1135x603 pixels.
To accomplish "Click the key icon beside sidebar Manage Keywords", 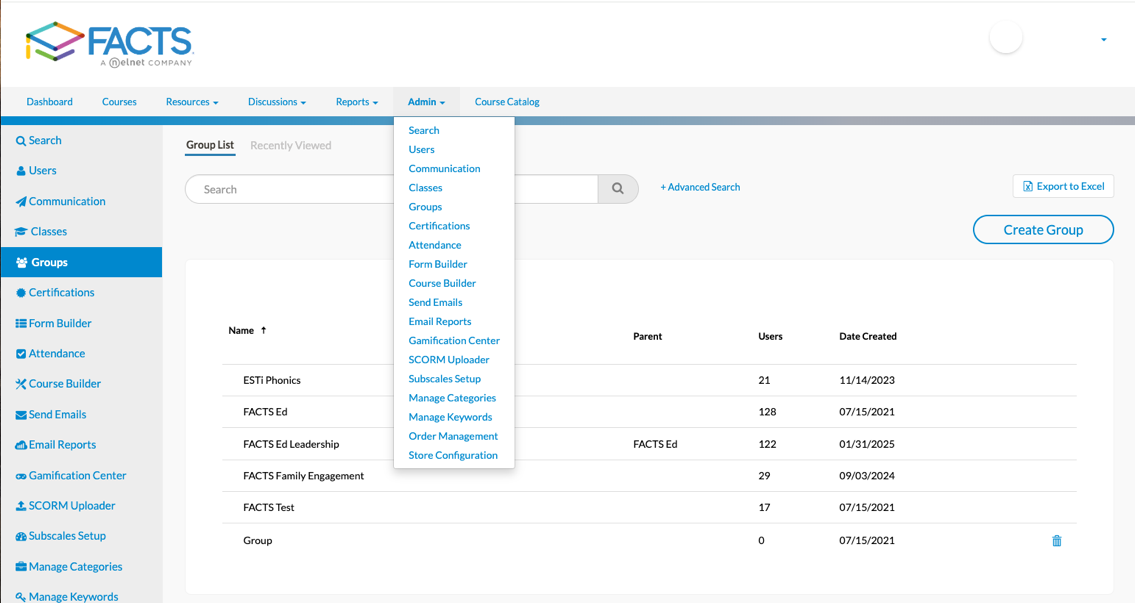I will 21,597.
